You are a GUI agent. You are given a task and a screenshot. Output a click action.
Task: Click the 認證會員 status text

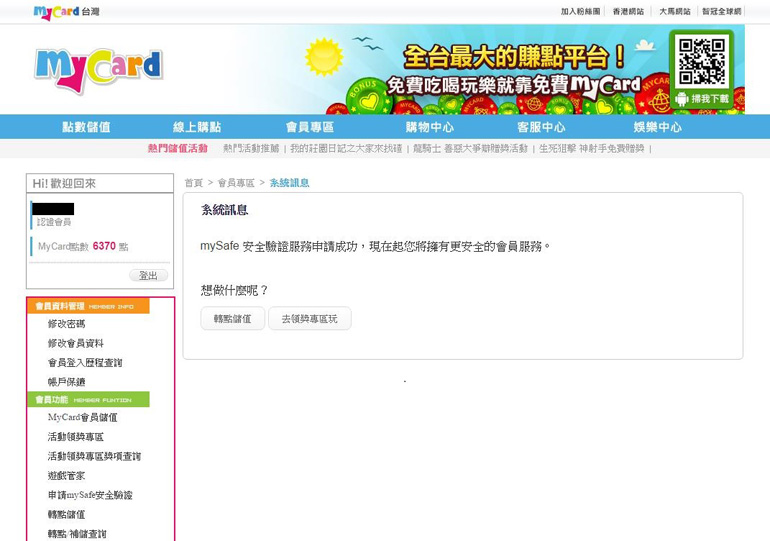(54, 222)
